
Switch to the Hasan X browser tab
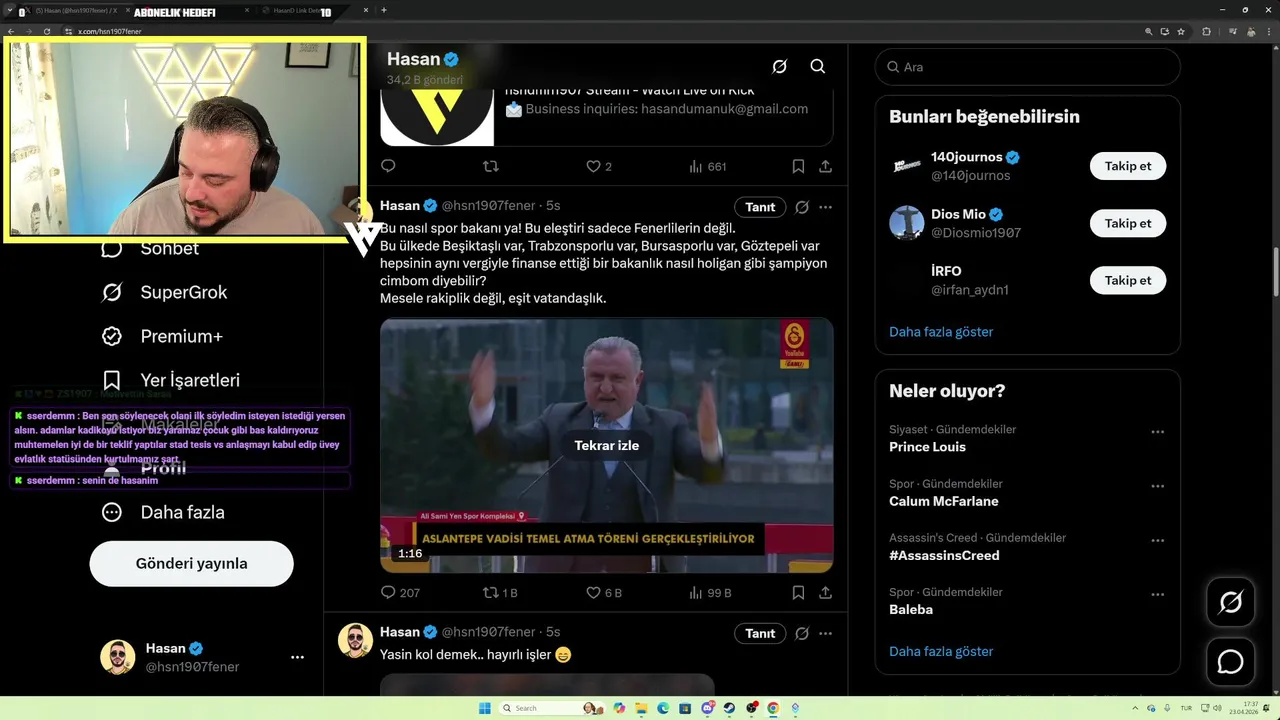coord(75,10)
